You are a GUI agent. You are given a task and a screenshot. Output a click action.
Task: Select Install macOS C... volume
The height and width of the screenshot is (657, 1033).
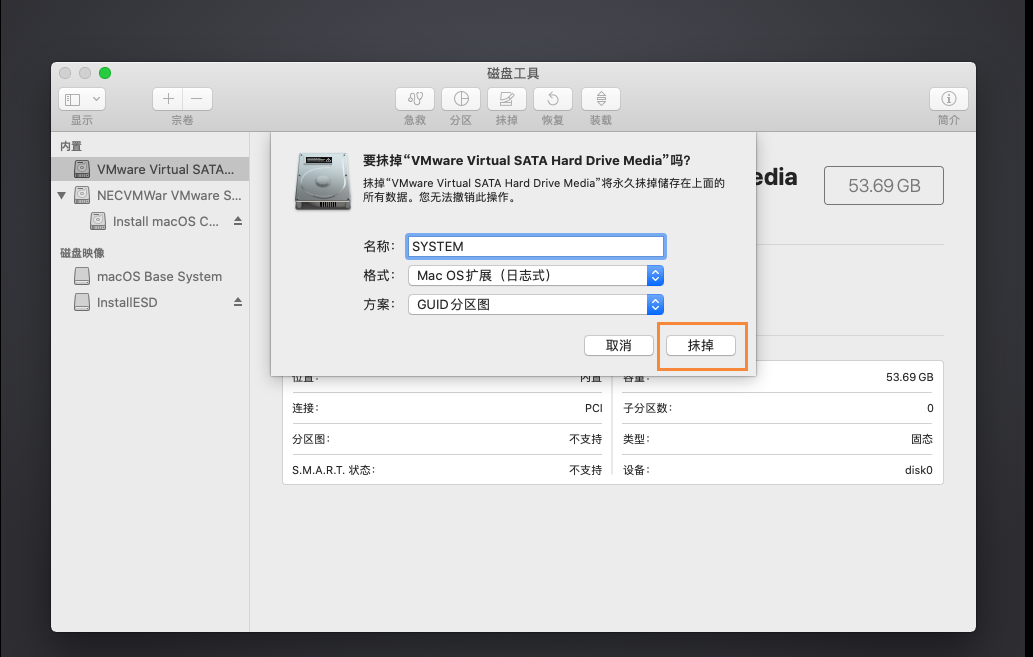165,221
